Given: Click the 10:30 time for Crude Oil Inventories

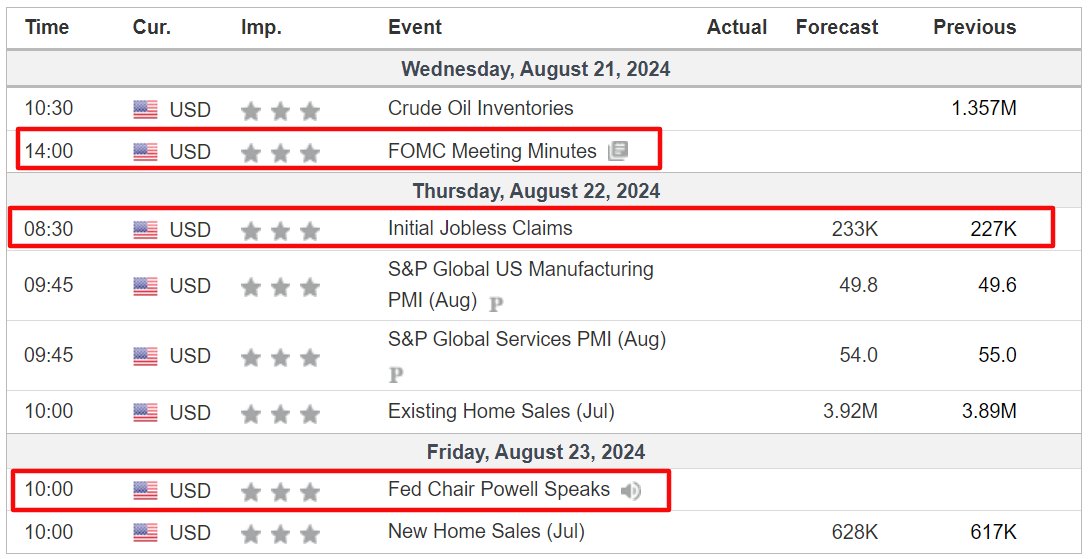Looking at the screenshot, I should 49,108.
